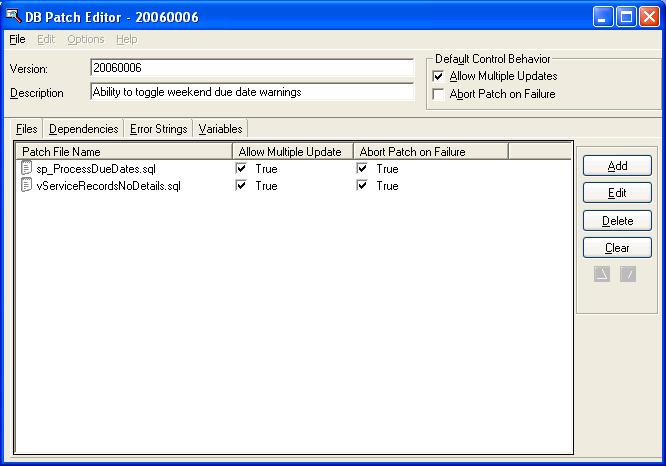Uncheck Allow Multiple Update for sp_ProcessDueDates.sql

click(241, 169)
